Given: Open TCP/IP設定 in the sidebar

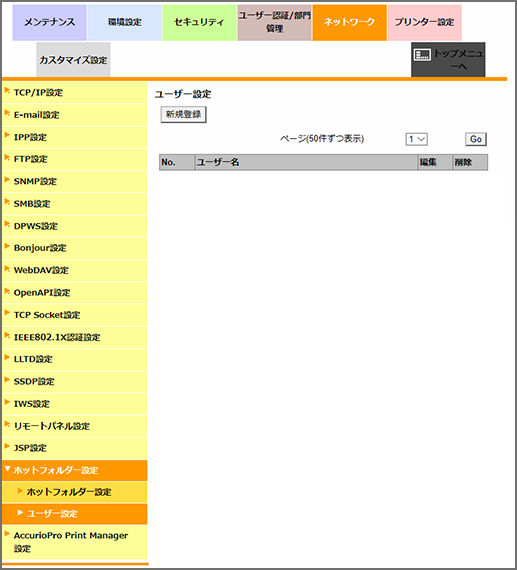Looking at the screenshot, I should (x=75, y=93).
